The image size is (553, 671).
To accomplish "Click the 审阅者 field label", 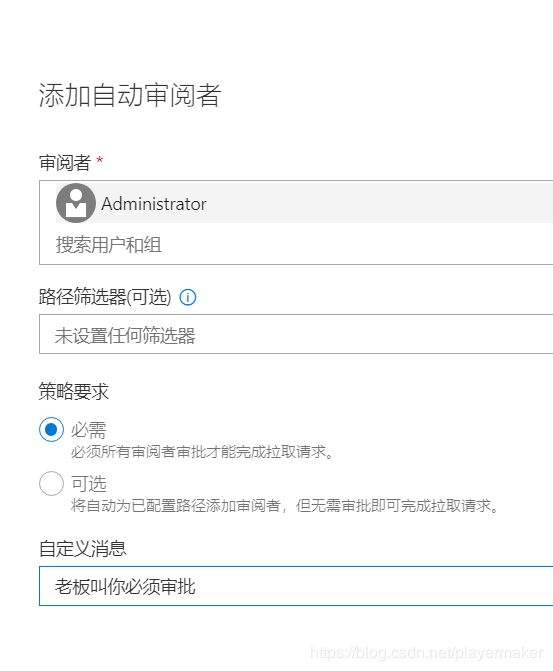I will click(65, 163).
